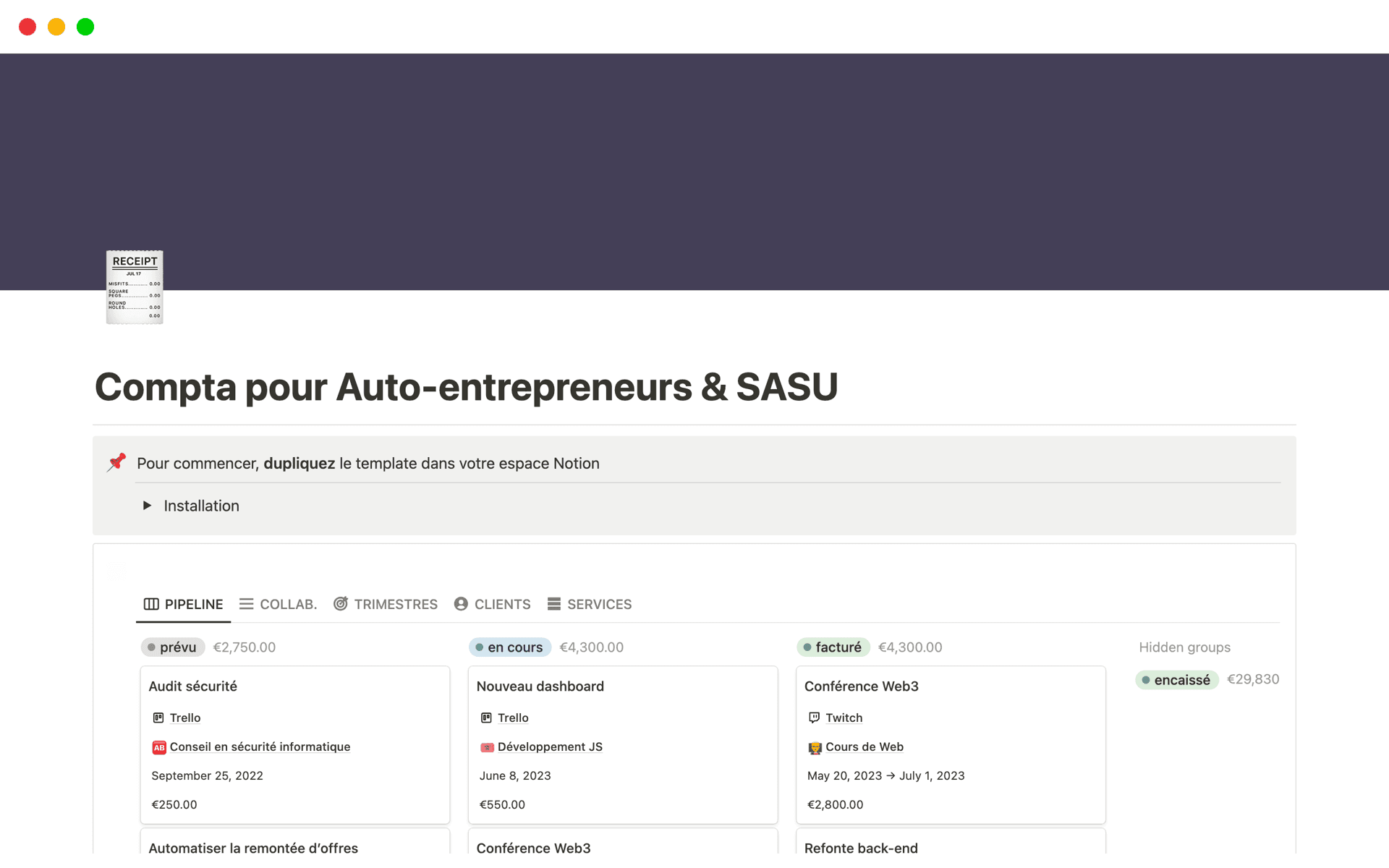Image resolution: width=1389 pixels, height=868 pixels.
Task: Open the Conseil en sécurité informatique link
Action: [x=259, y=746]
